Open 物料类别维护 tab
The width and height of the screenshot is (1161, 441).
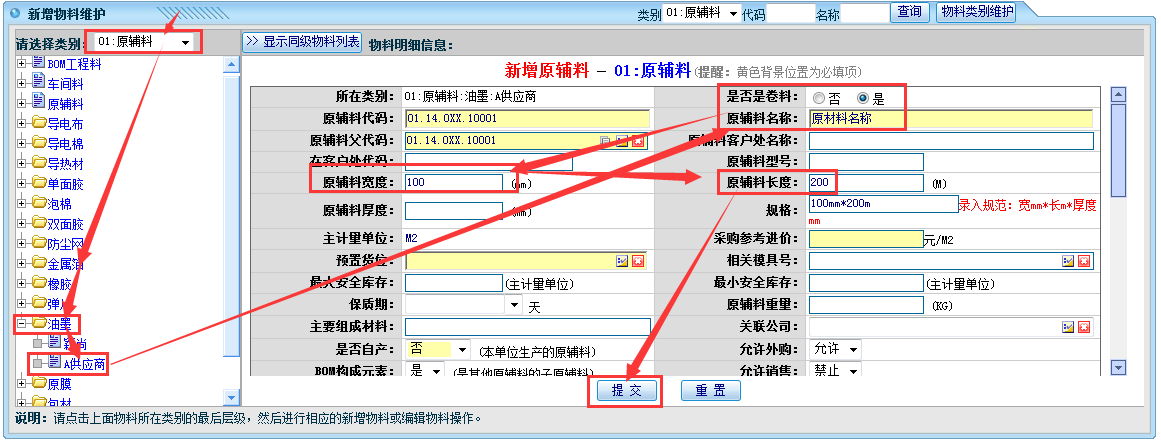pyautogui.click(x=976, y=13)
